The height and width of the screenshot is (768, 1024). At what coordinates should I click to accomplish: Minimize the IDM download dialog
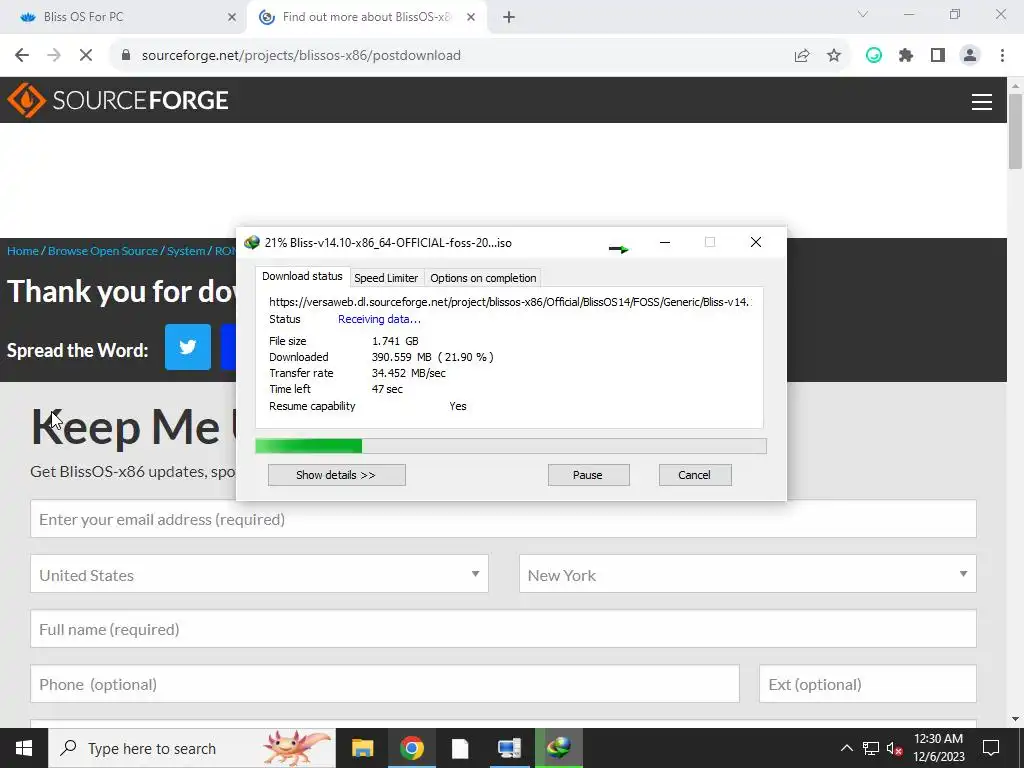pyautogui.click(x=665, y=242)
